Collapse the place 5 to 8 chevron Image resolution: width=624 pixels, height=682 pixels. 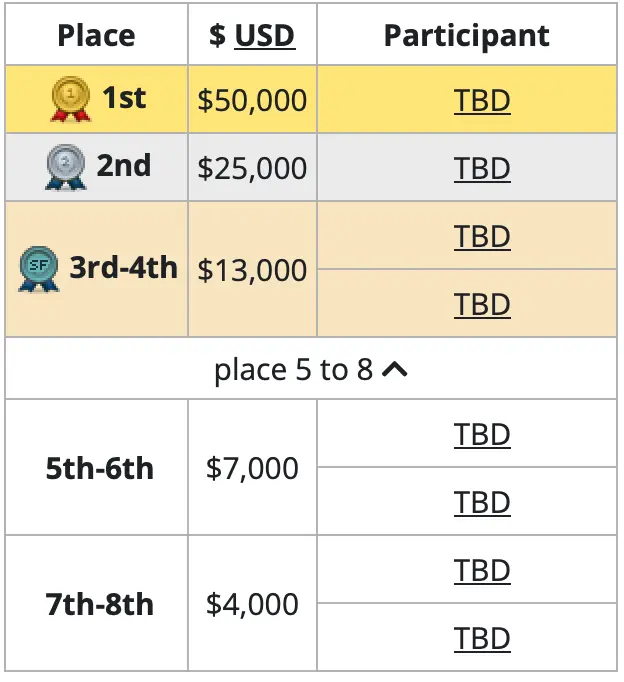pos(394,370)
